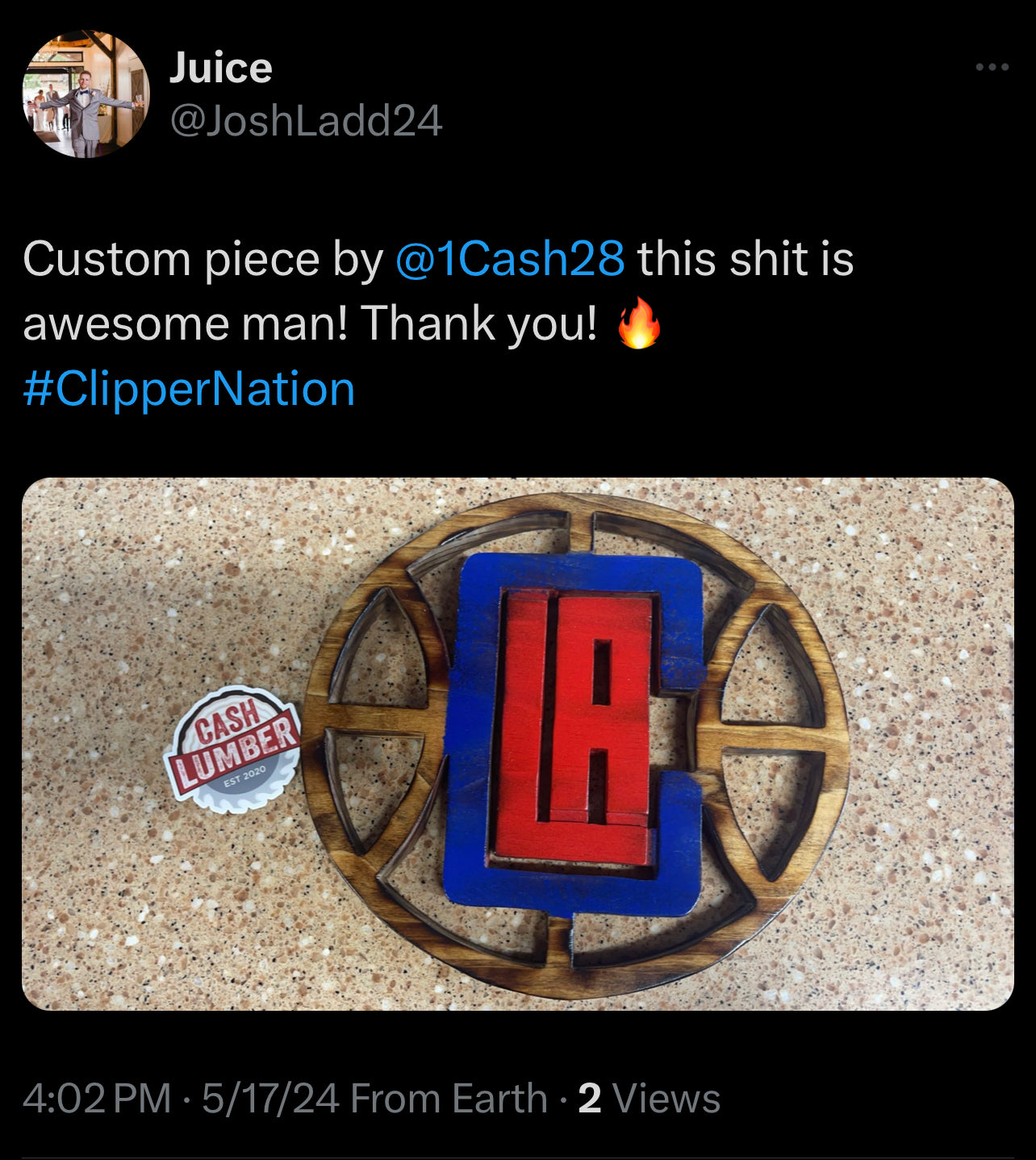This screenshot has height=1160, width=1036.
Task: Open the @1Cash28 mention
Action: (x=510, y=259)
